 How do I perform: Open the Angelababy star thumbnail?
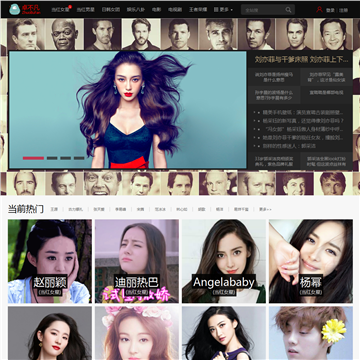[224, 261]
